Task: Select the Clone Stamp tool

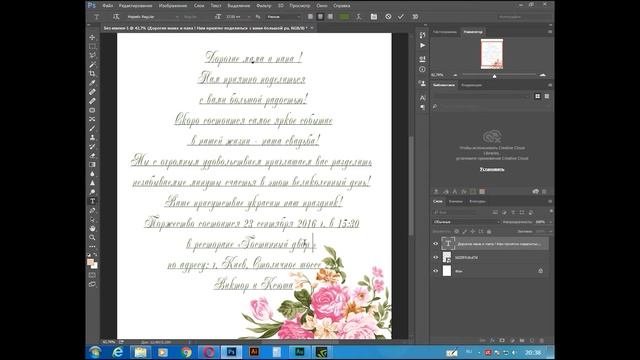Action: click(x=92, y=138)
